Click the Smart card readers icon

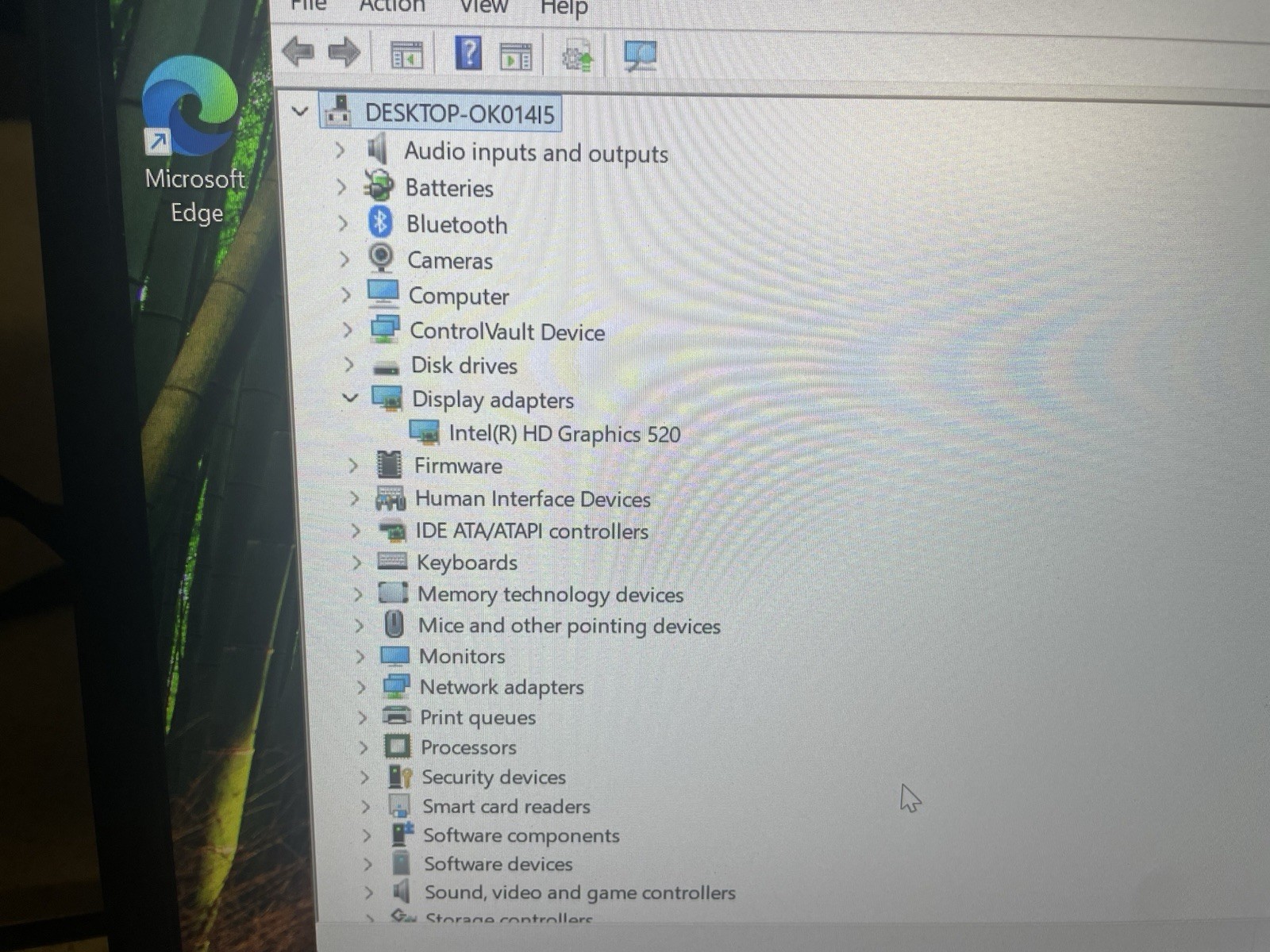pos(399,806)
